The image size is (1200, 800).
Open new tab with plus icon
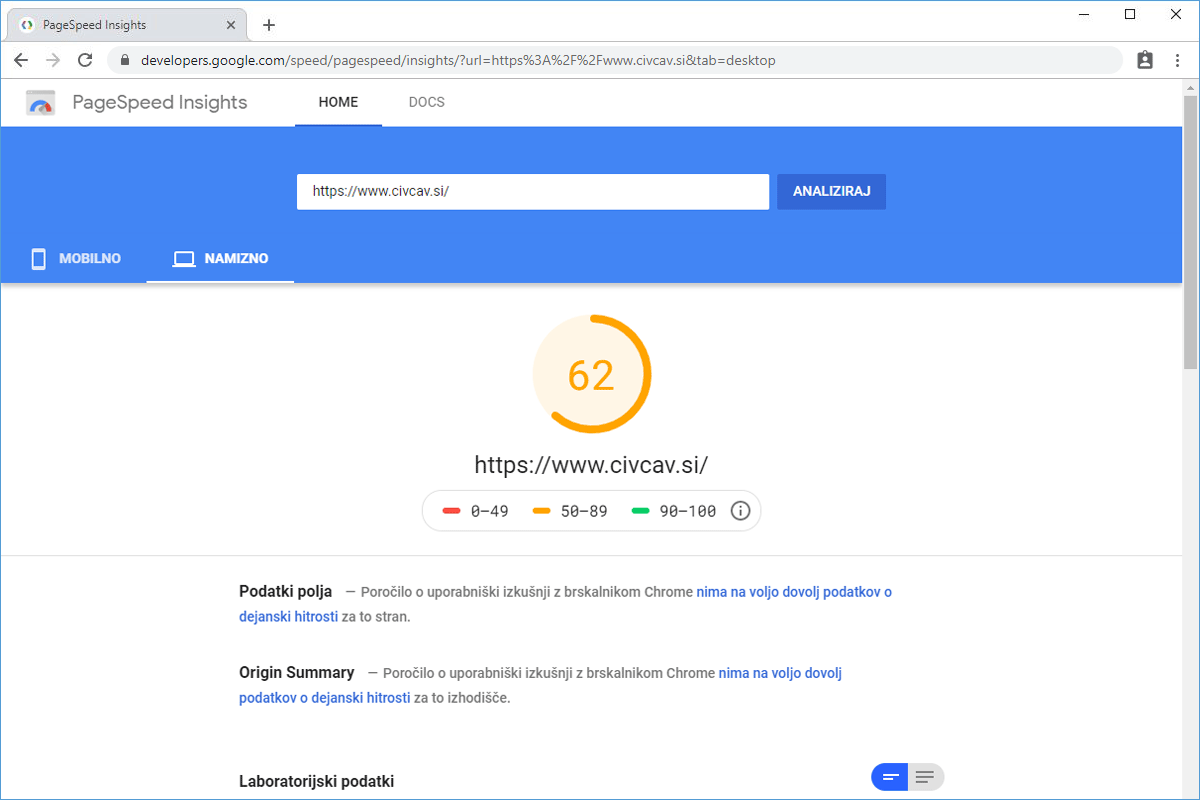pyautogui.click(x=268, y=25)
